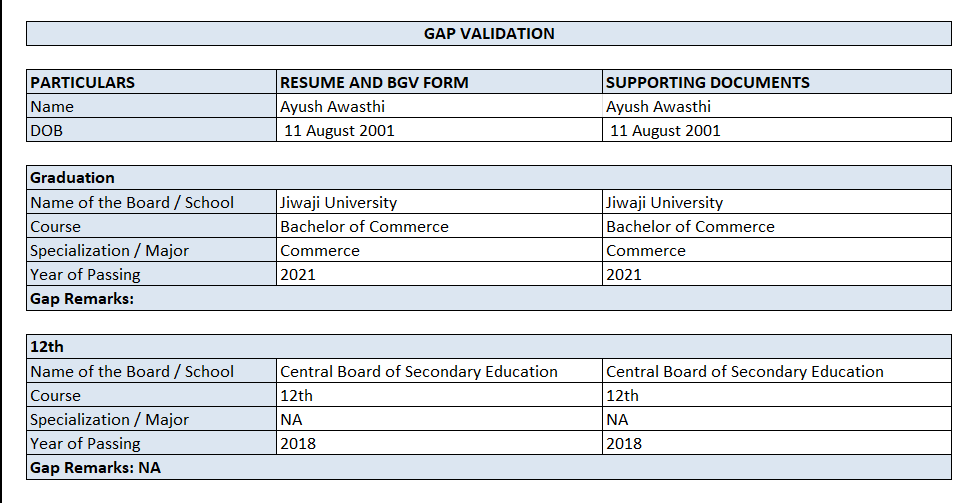Click Jiwaji University in the Resume column
Image resolution: width=973 pixels, height=503 pixels.
[338, 203]
